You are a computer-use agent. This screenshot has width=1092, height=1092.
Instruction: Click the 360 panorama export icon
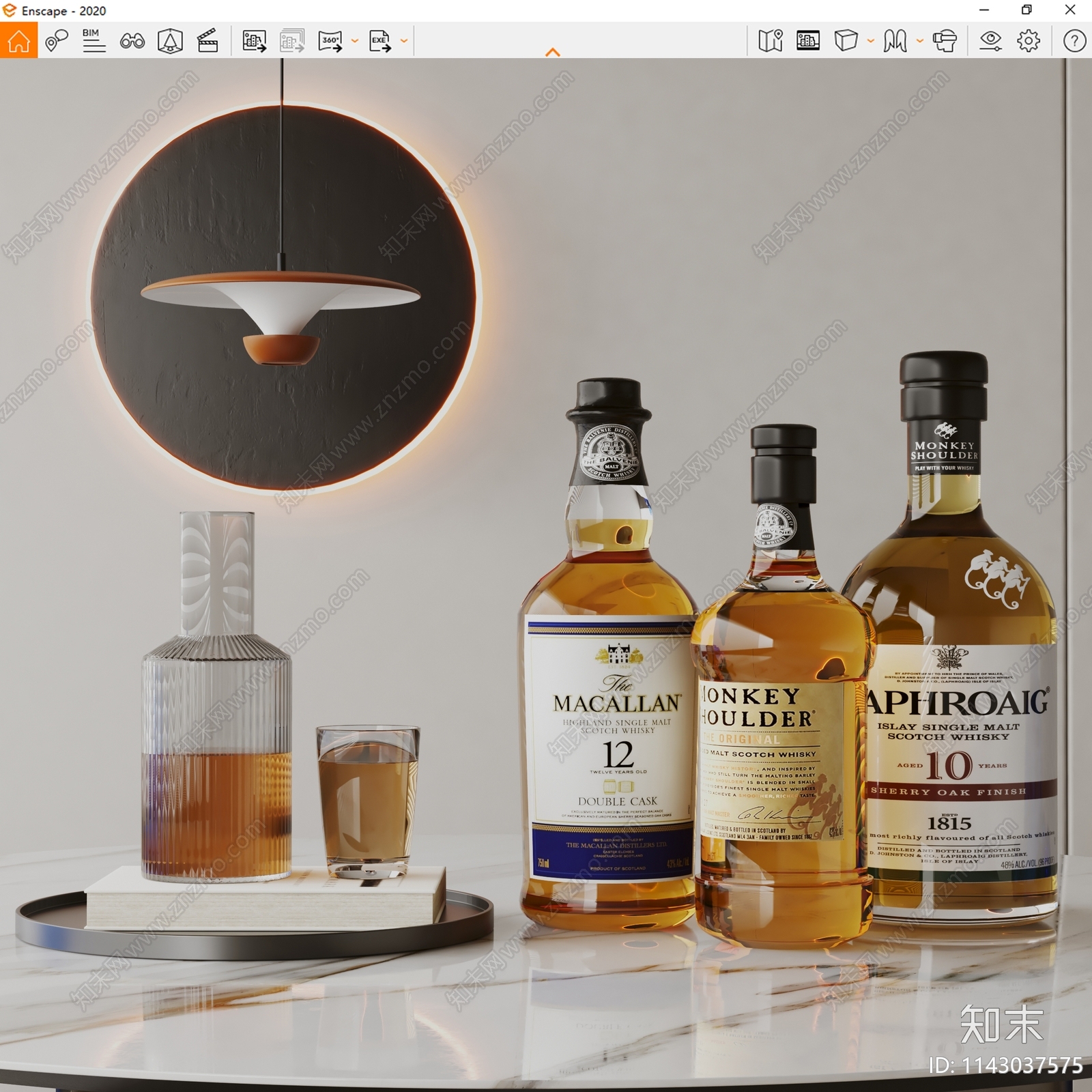click(x=331, y=41)
